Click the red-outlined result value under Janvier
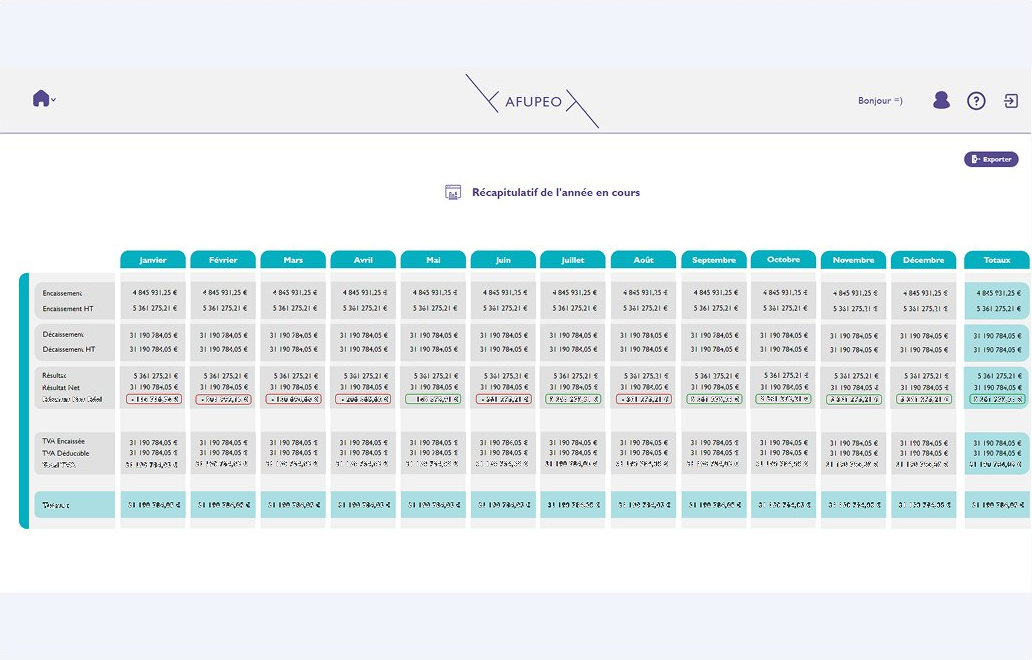The height and width of the screenshot is (660, 1032). click(x=154, y=399)
